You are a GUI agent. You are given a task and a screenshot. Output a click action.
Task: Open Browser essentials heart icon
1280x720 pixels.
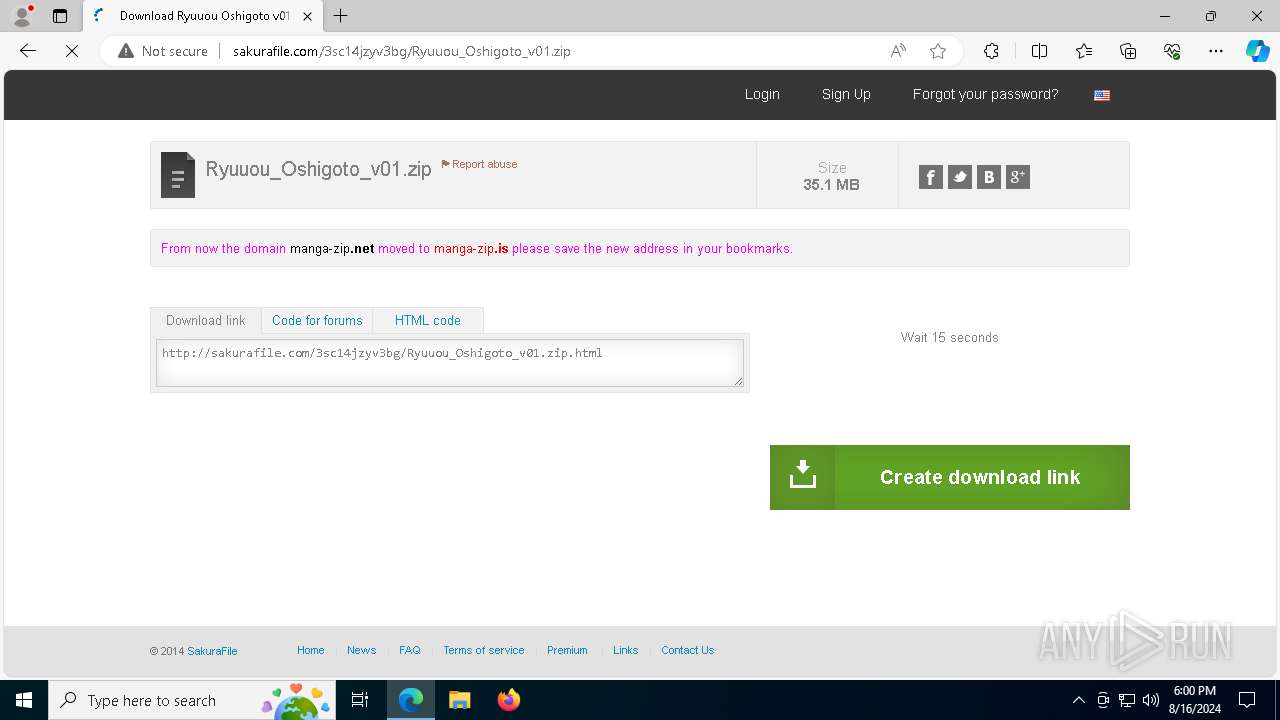(x=1172, y=51)
